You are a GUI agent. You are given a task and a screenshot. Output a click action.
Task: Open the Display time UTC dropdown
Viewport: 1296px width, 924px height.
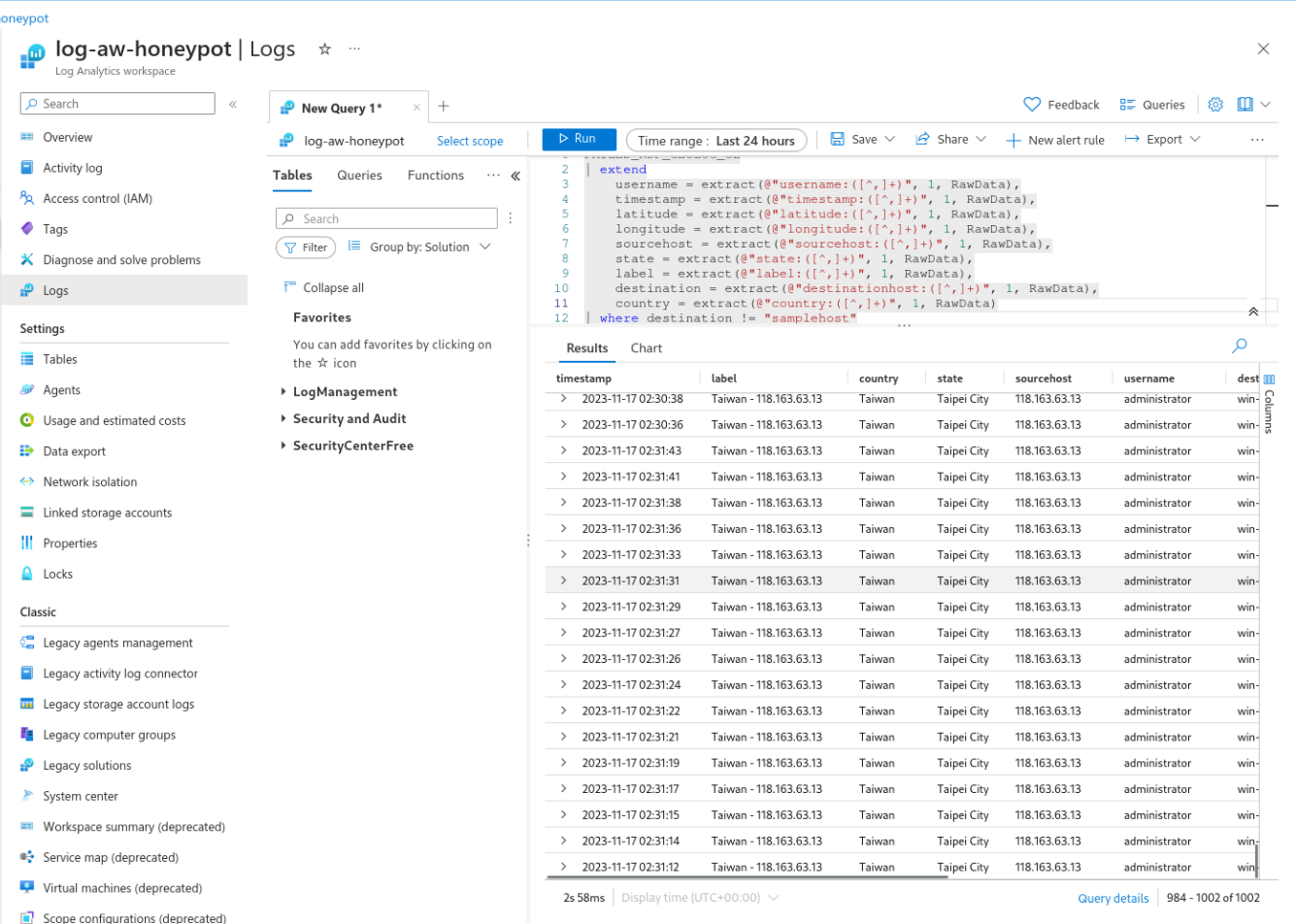pos(700,898)
